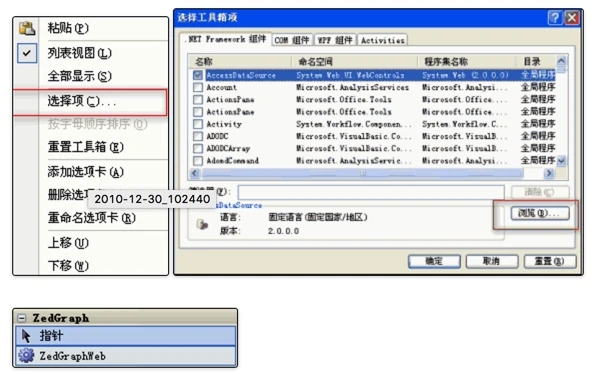The height and width of the screenshot is (373, 591).
Task: Click the Directory (目录) column header
Action: click(536, 61)
